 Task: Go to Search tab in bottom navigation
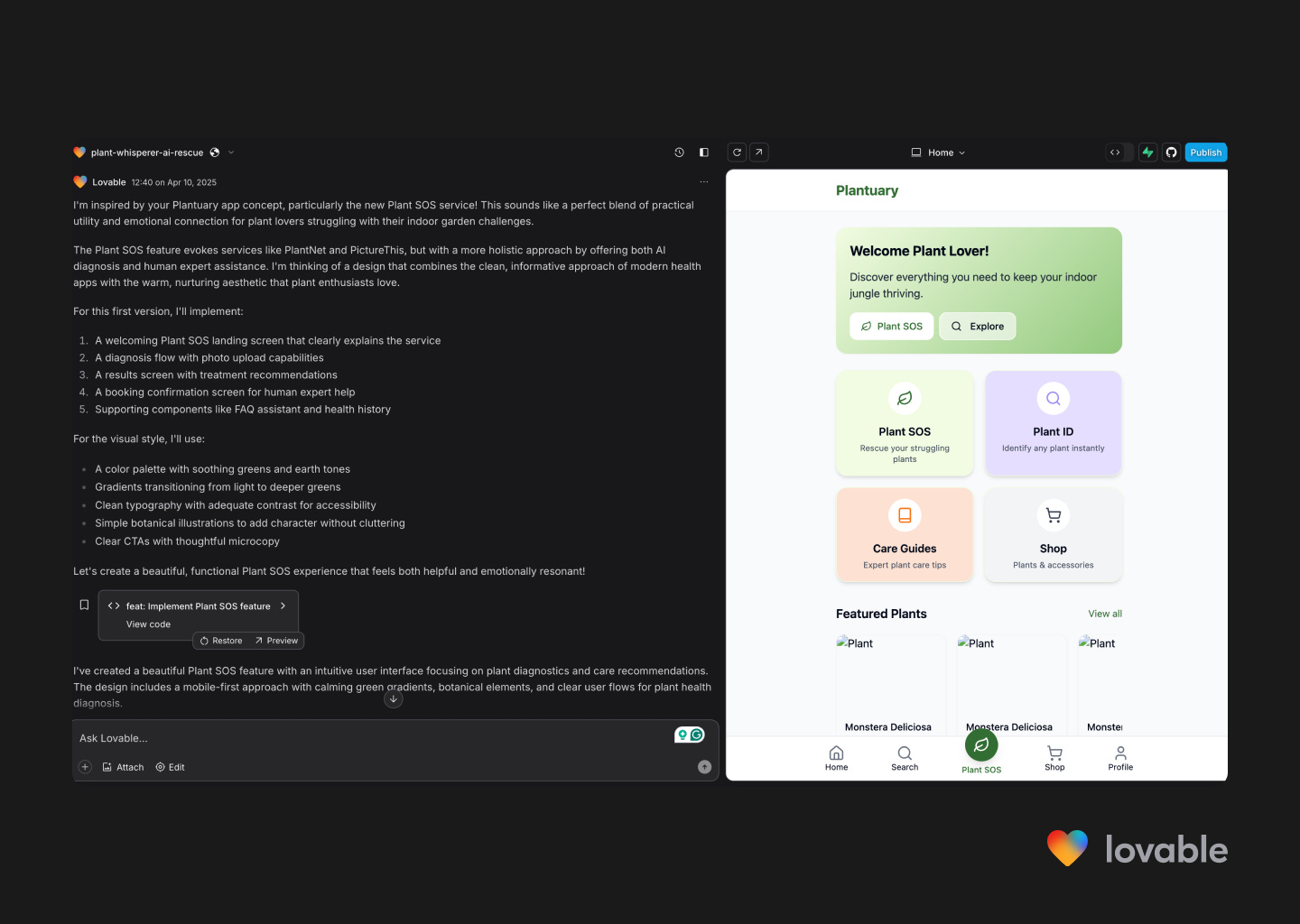[x=905, y=758]
